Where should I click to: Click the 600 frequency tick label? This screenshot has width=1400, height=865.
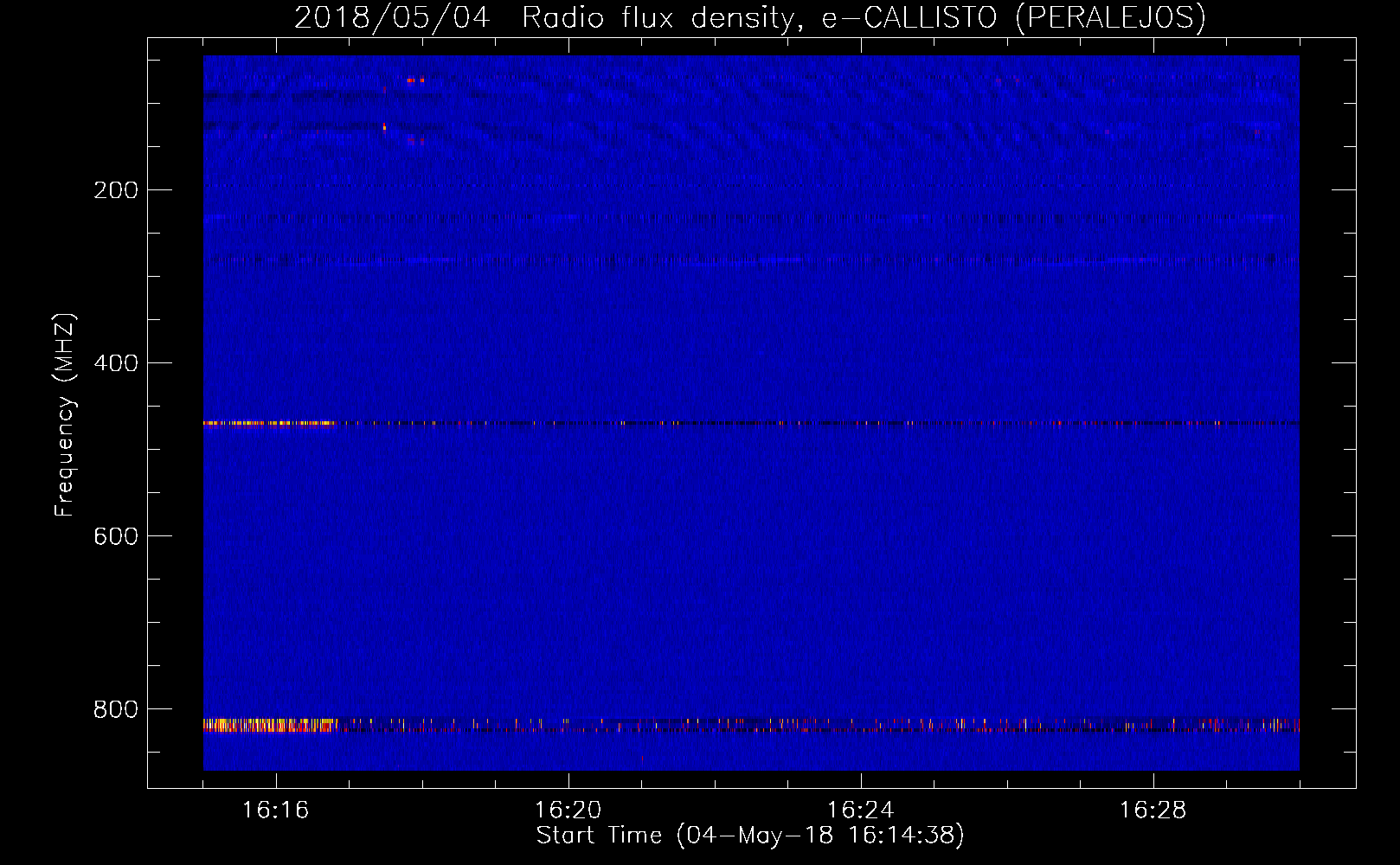pyautogui.click(x=116, y=536)
